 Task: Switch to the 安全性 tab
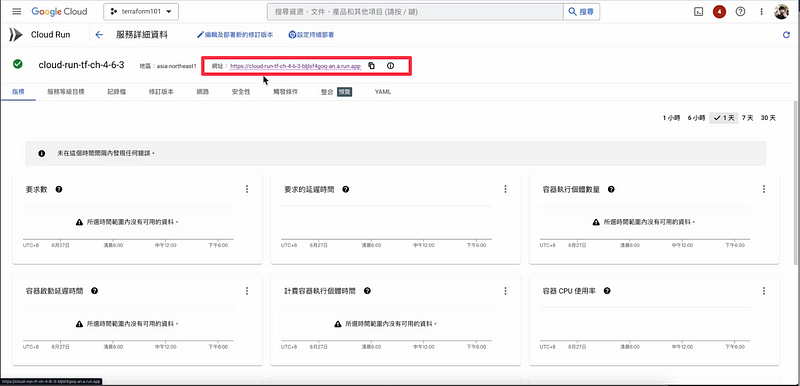click(241, 92)
